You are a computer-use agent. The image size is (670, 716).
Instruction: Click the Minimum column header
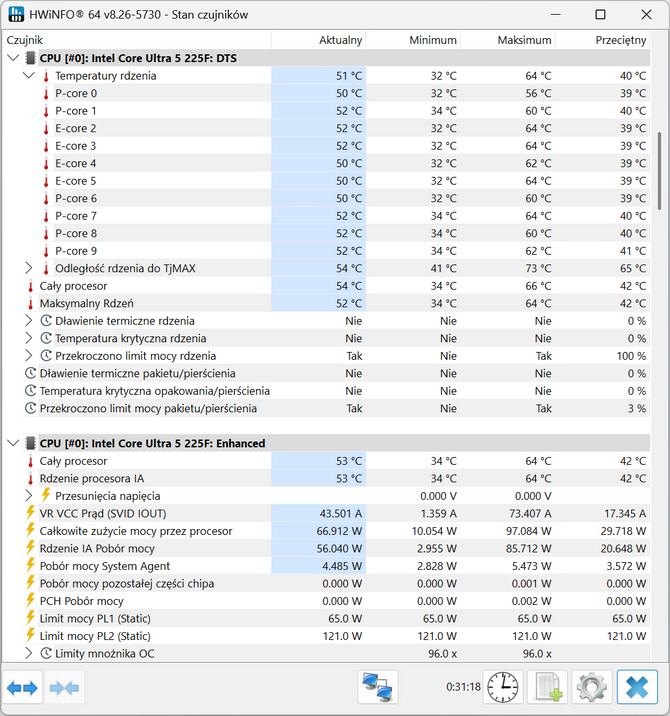click(413, 40)
